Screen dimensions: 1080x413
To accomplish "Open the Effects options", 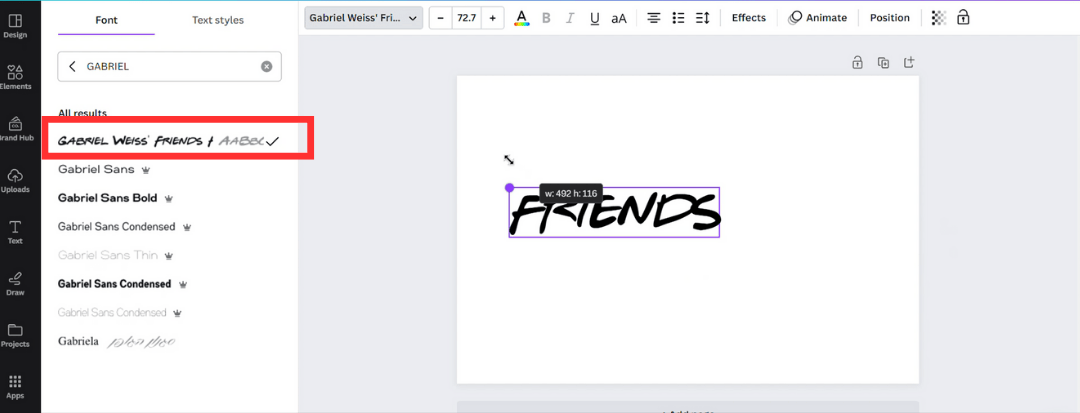I will click(748, 18).
